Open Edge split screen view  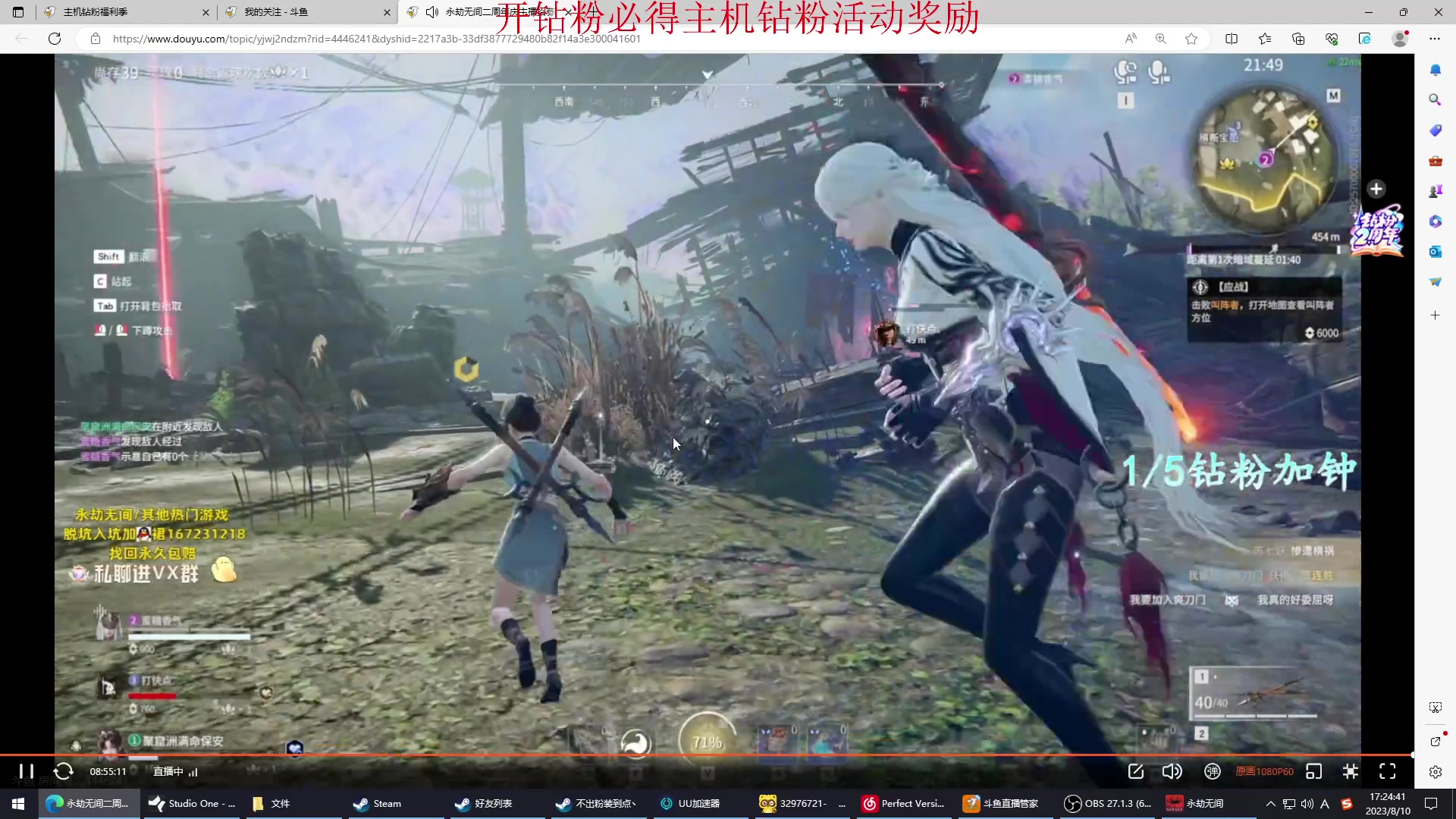(x=1232, y=39)
